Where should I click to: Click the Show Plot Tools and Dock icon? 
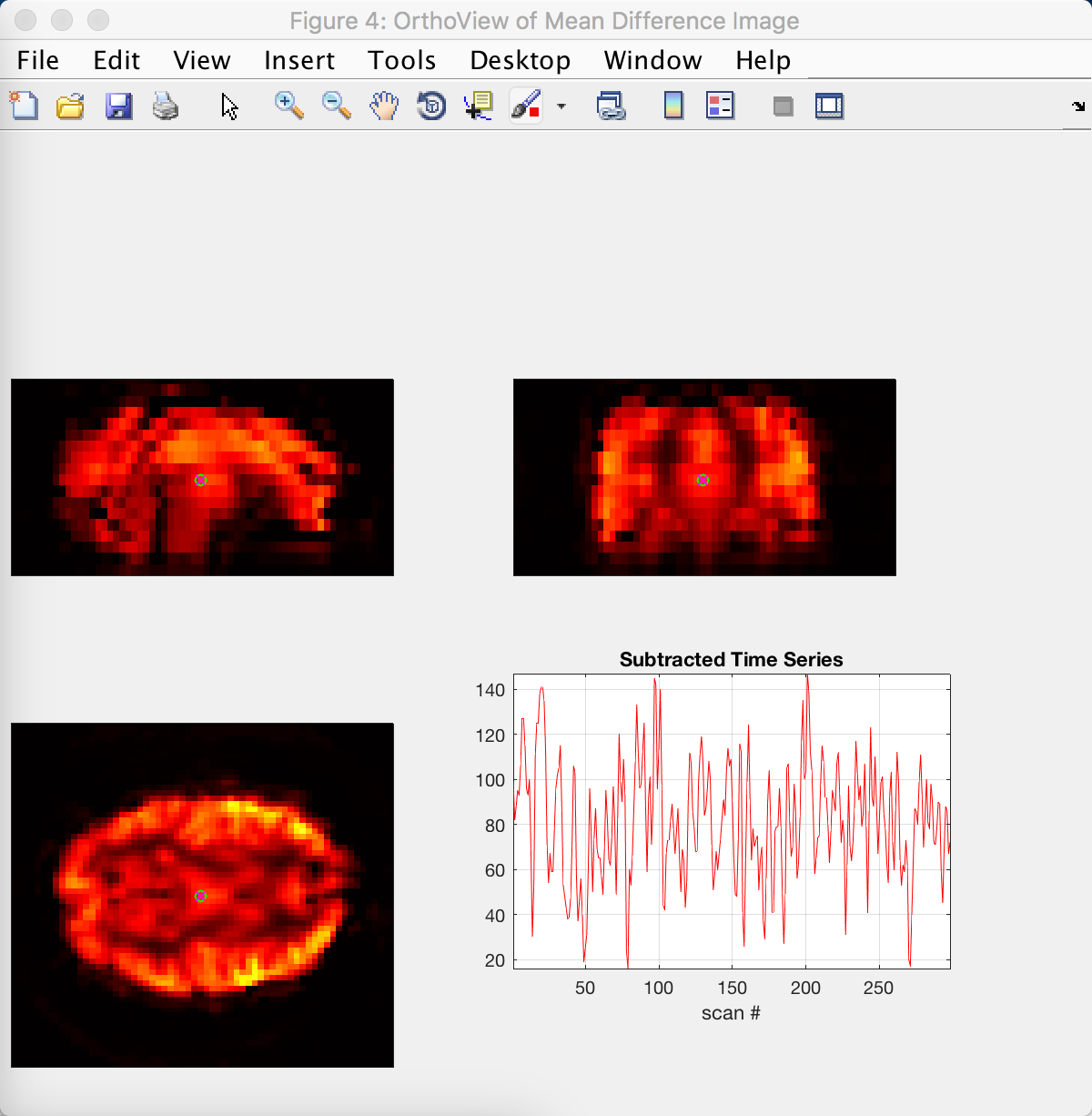pyautogui.click(x=829, y=107)
